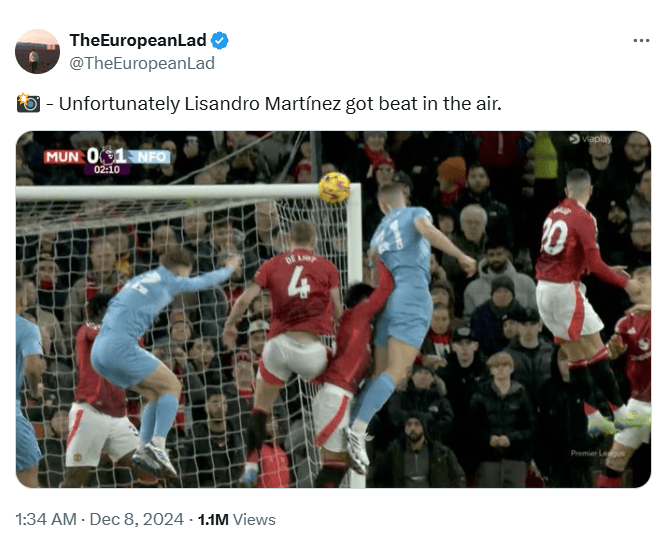Click the blue verified badge
The image size is (665, 535).
(220, 41)
